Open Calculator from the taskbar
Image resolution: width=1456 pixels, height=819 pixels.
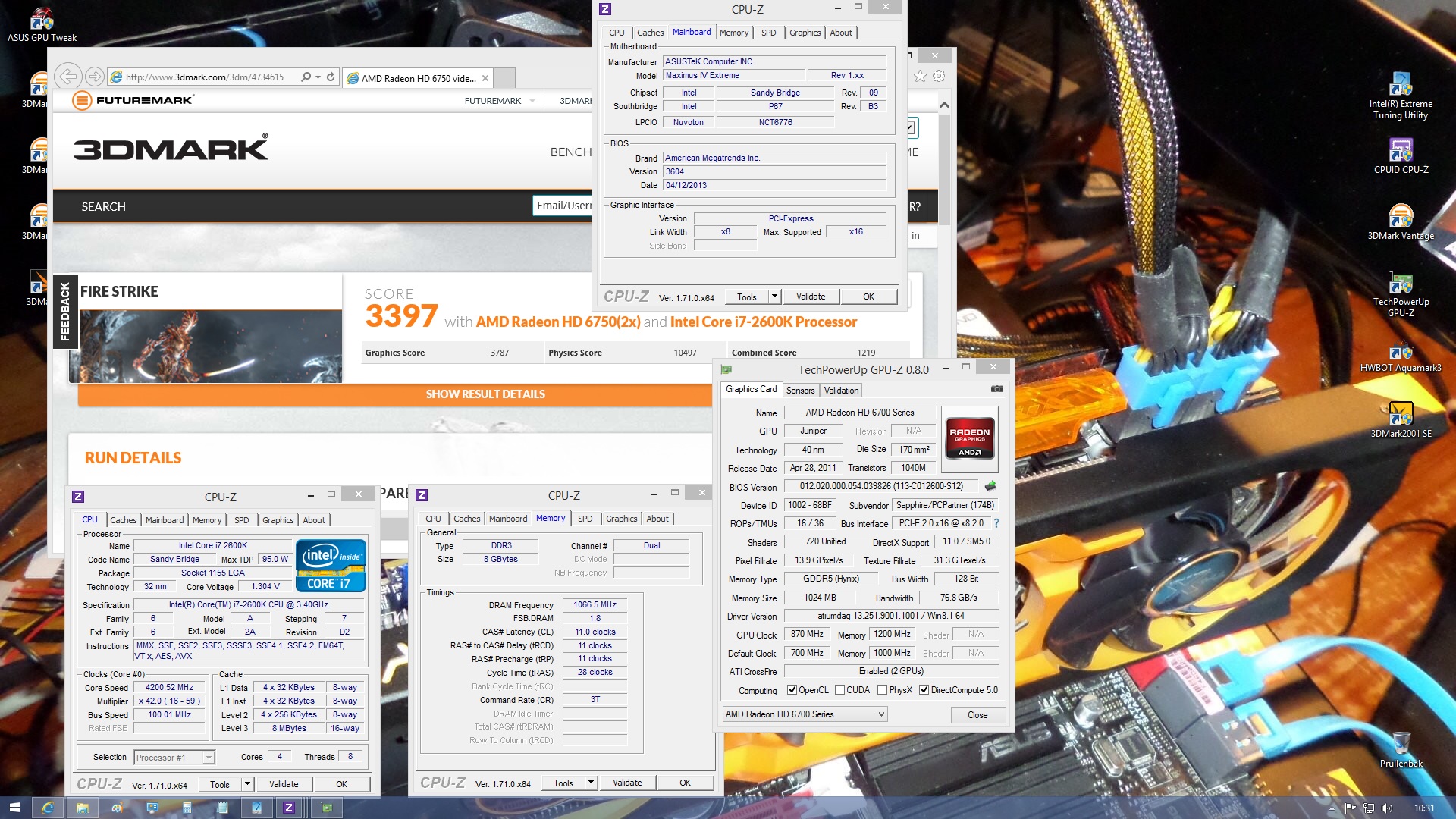pos(187,808)
